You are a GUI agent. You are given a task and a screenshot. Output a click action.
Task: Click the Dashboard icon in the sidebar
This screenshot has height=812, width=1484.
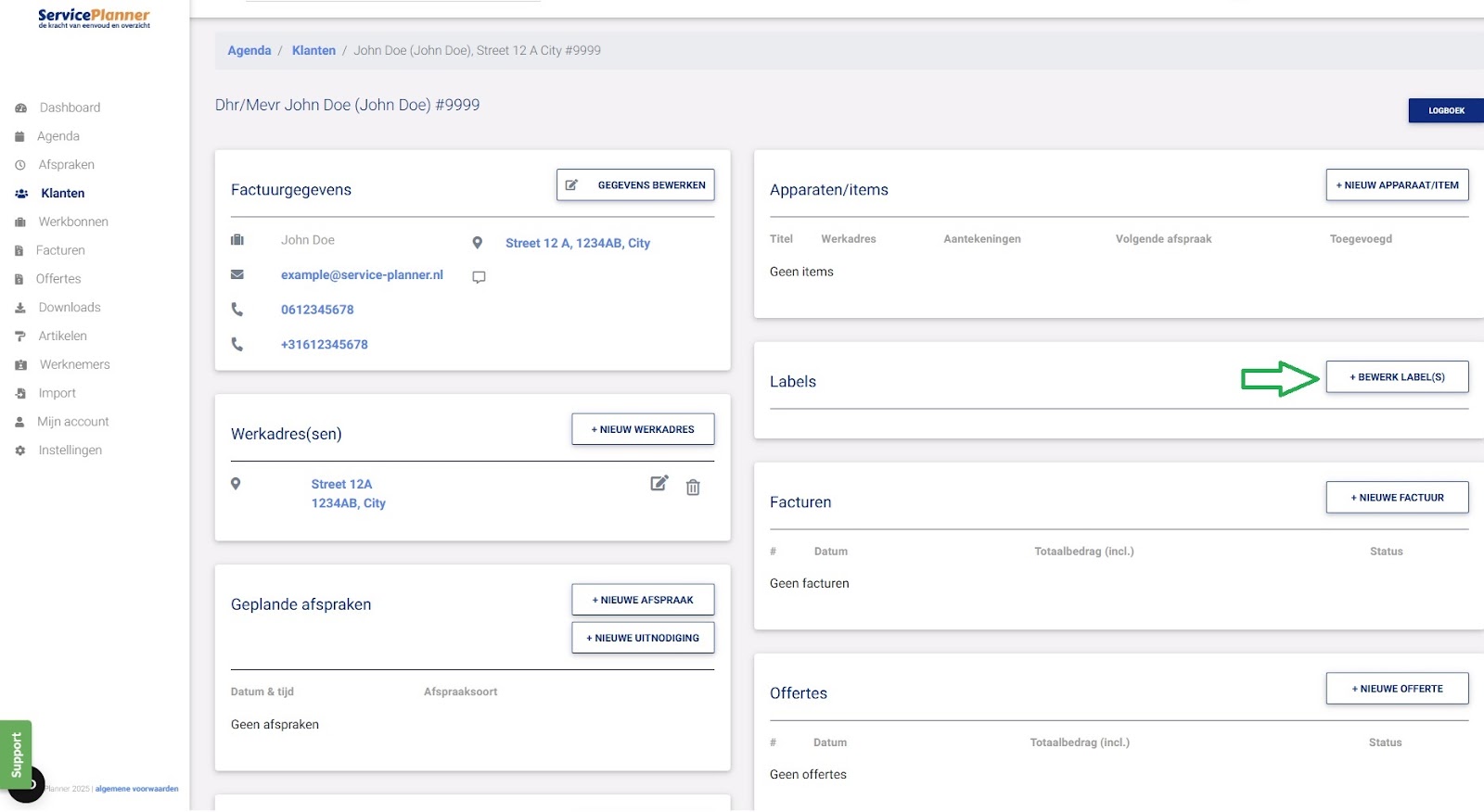point(20,108)
